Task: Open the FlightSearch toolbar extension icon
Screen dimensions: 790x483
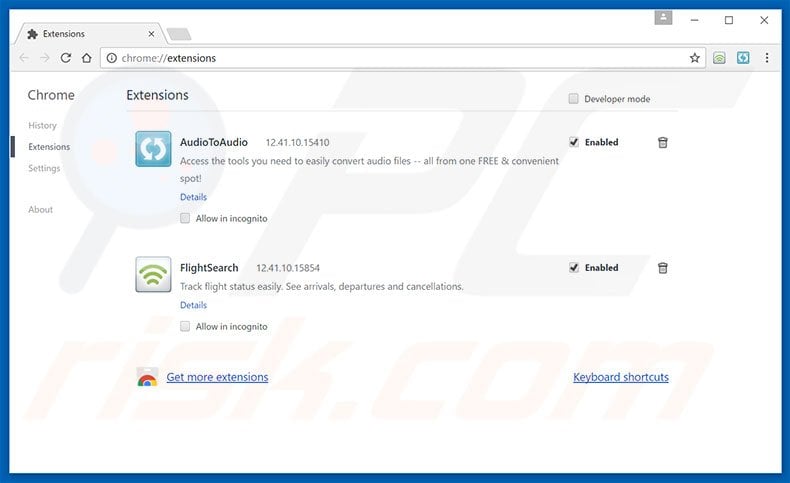Action: [719, 58]
